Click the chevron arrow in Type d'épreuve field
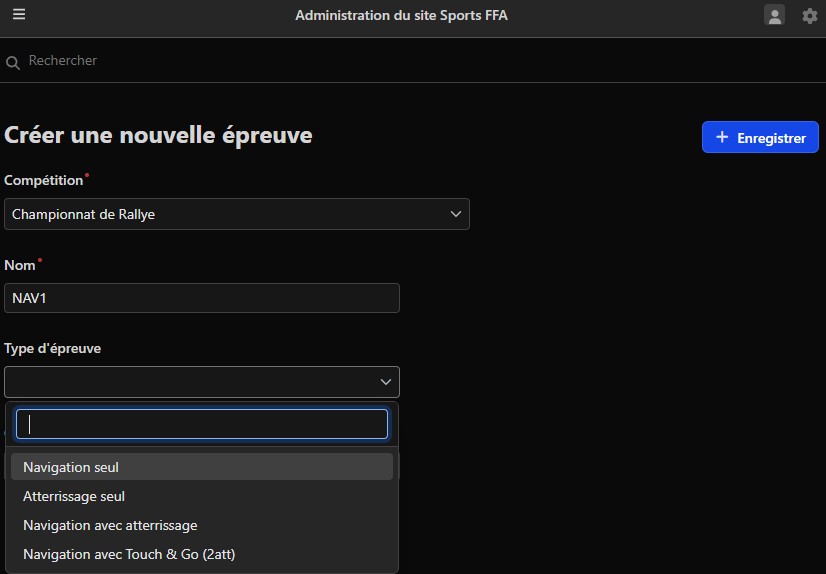Screen dimensions: 826x574 (385, 382)
